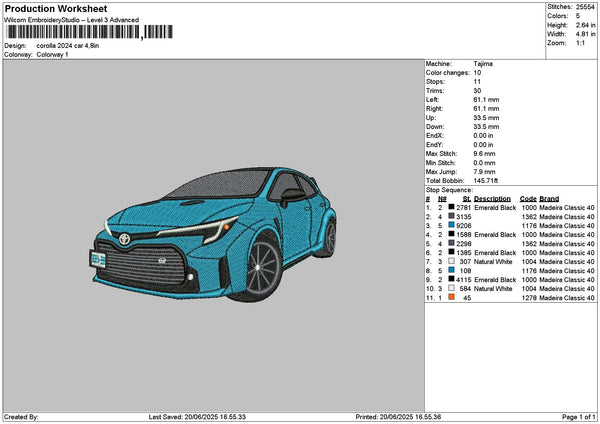Click the gray swatch in stop row 5

[452, 243]
